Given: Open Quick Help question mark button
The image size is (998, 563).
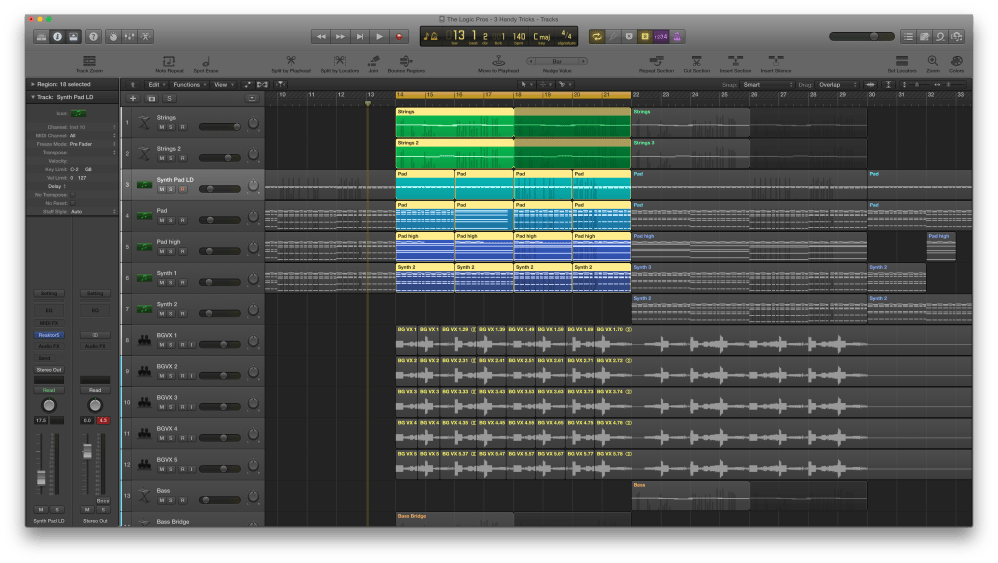Looking at the screenshot, I should pos(93,37).
